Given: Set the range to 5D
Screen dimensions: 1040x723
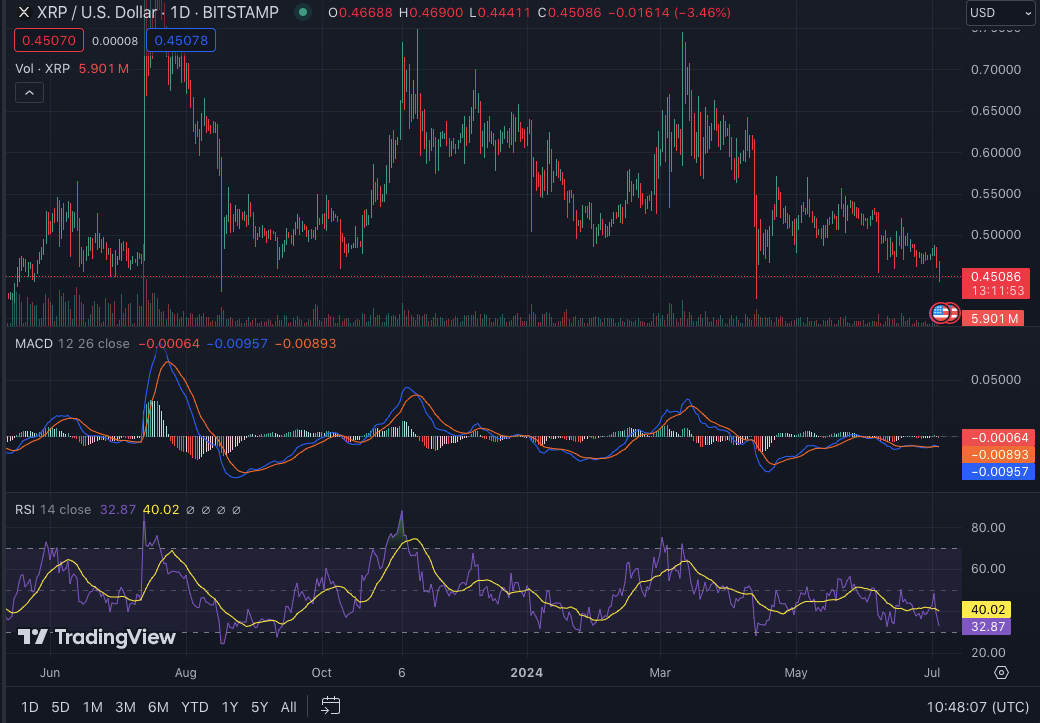Looking at the screenshot, I should (60, 707).
